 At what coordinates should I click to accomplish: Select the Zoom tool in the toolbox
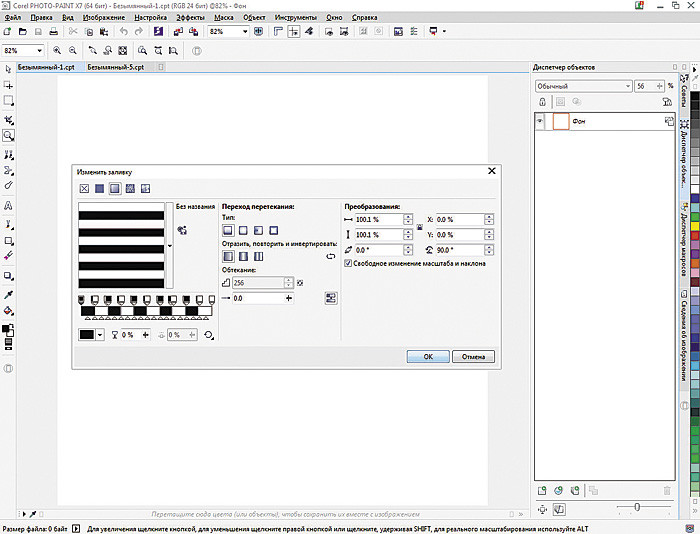[x=8, y=134]
